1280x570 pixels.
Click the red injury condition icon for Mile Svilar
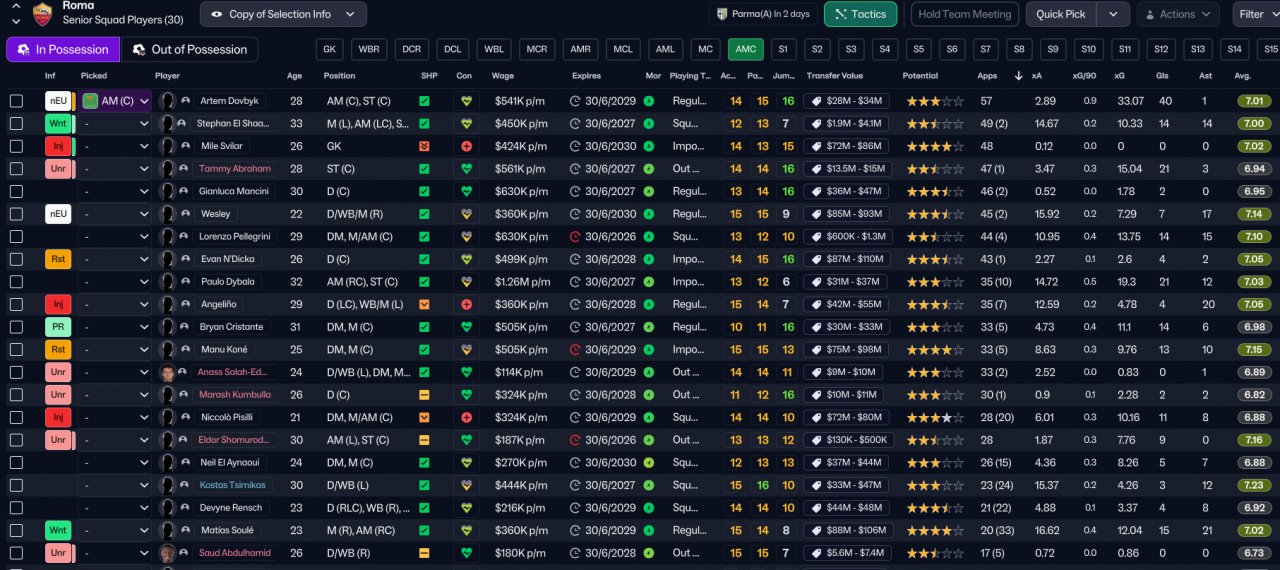(465, 146)
